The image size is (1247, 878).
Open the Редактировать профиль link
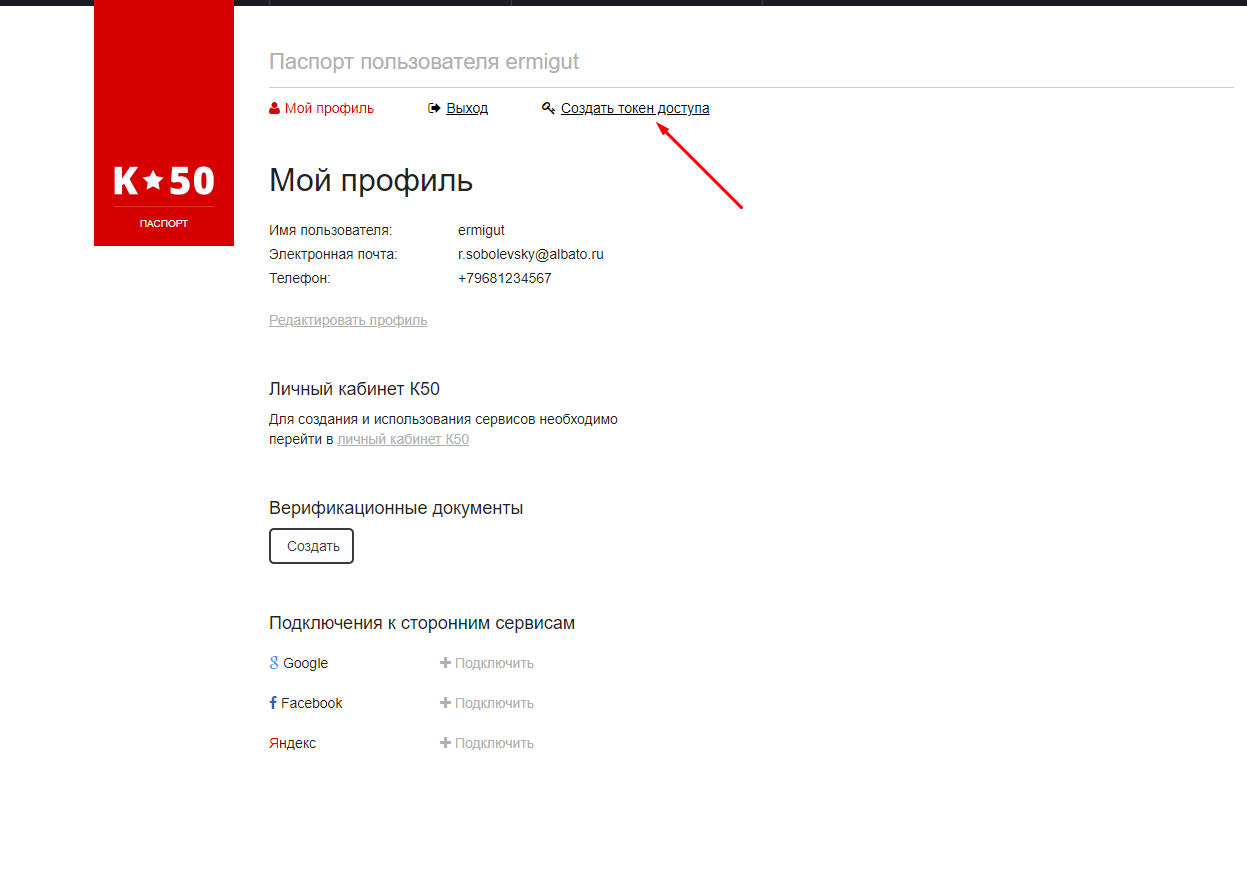[348, 320]
